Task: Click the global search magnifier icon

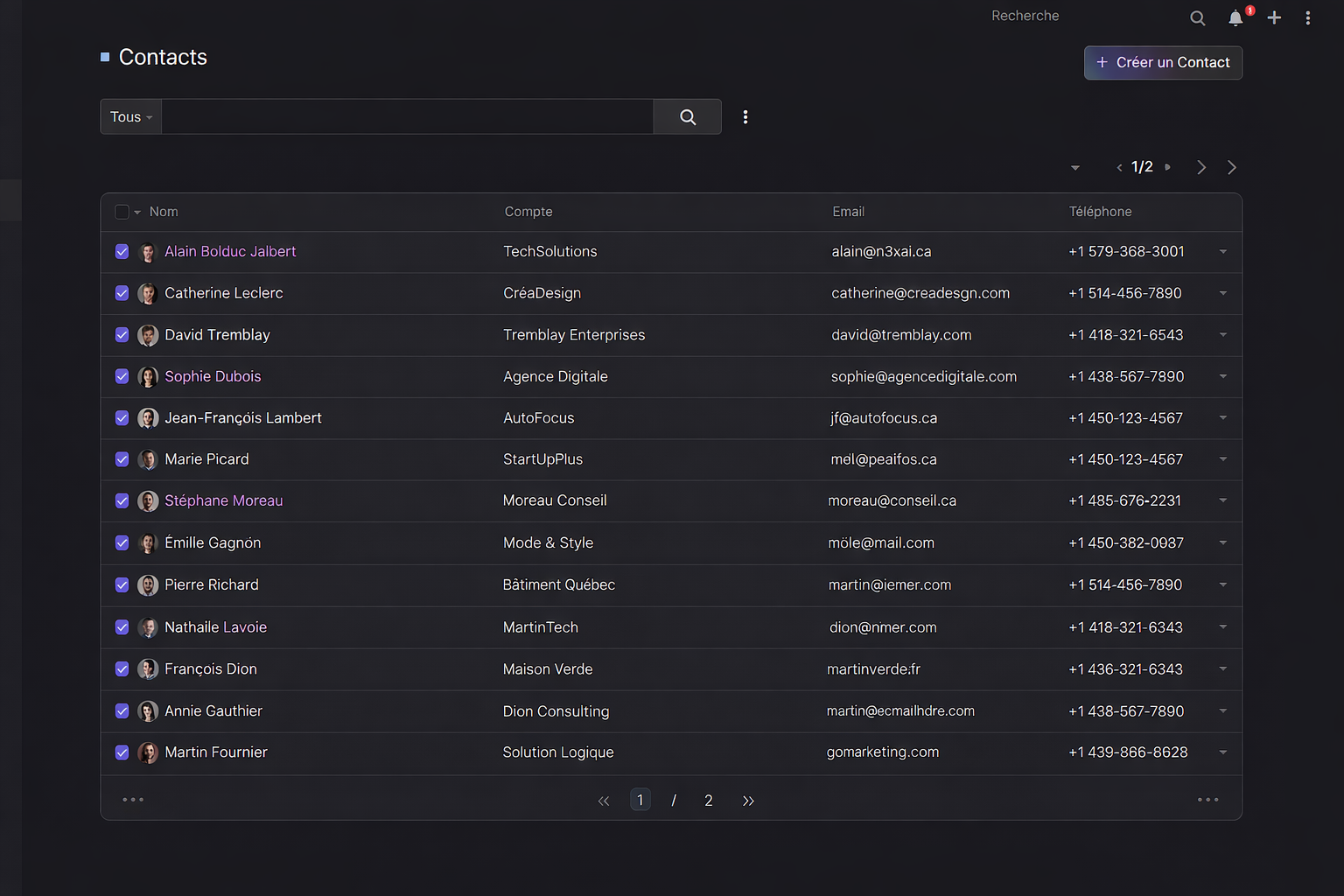Action: [x=1197, y=18]
